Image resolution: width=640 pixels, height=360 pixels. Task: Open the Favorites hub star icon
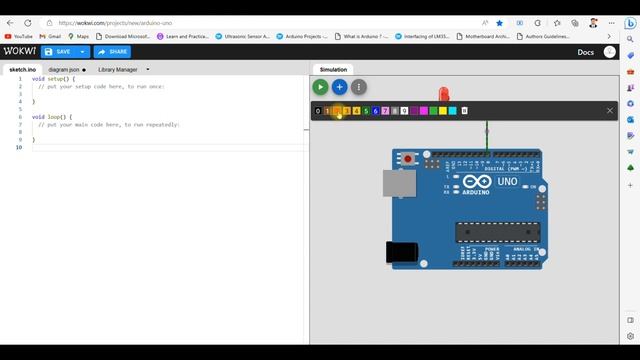point(557,23)
